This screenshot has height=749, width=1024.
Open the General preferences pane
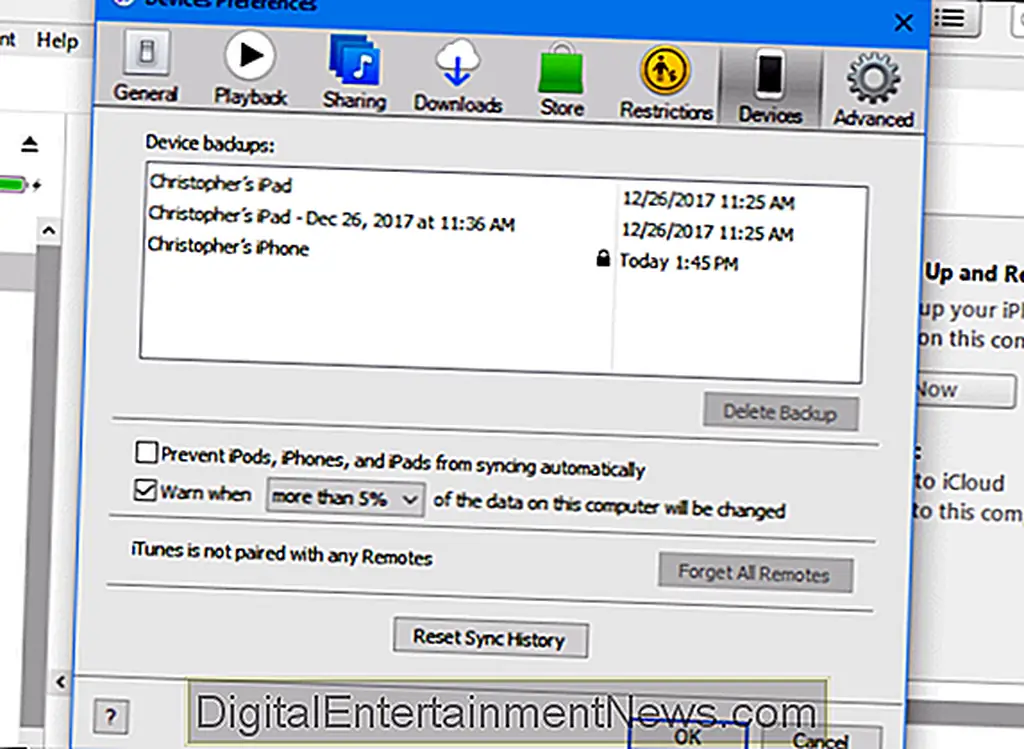[146, 68]
